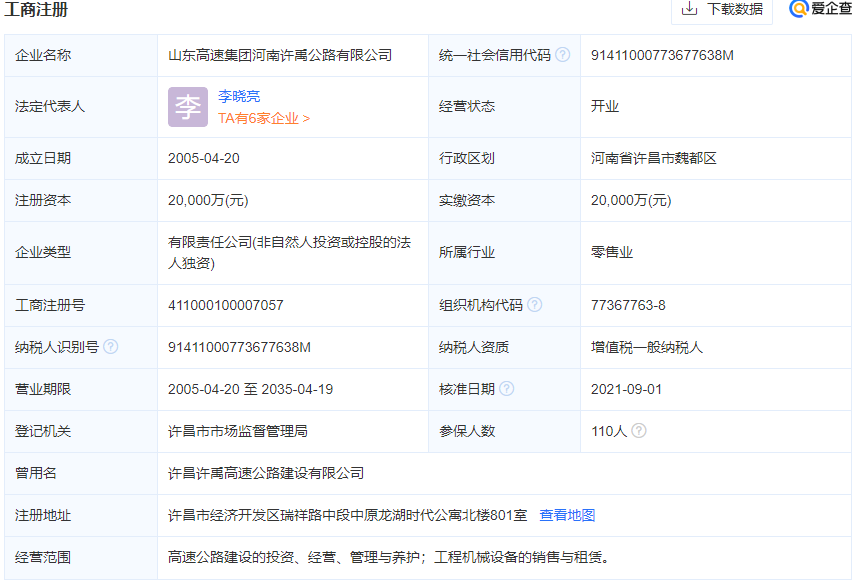Screen dimensions: 858x582
Task: Click help icon beside 统一社会信用代码
Action: (563, 55)
